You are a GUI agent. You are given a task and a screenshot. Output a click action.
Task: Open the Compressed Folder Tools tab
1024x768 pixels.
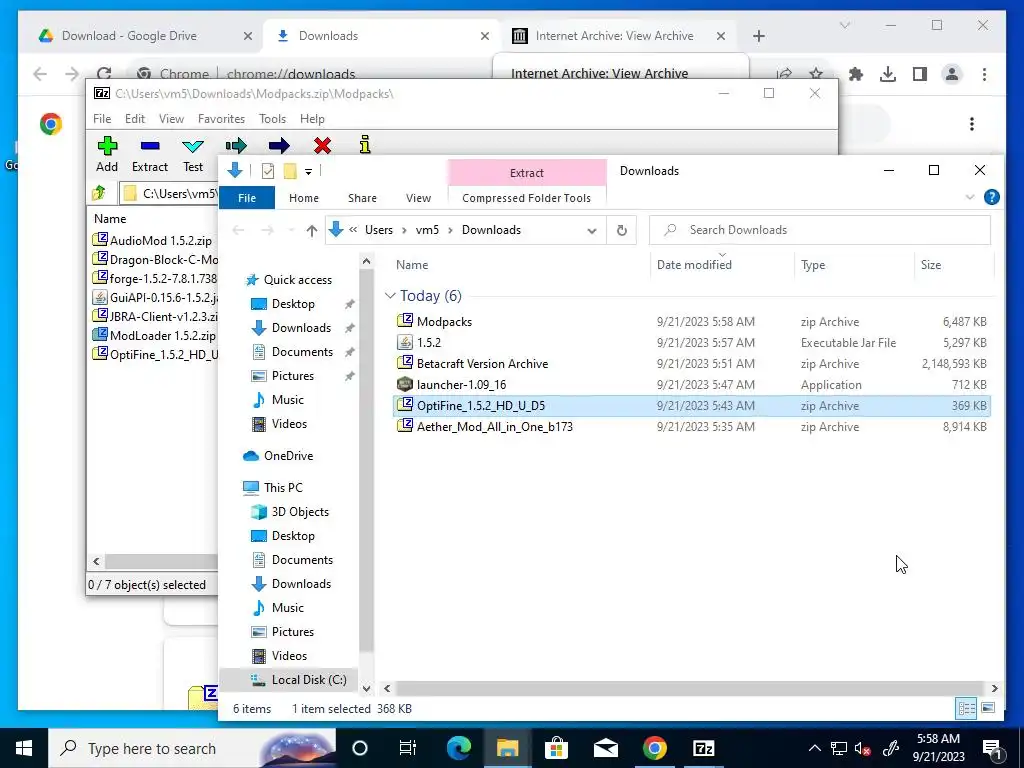click(526, 197)
